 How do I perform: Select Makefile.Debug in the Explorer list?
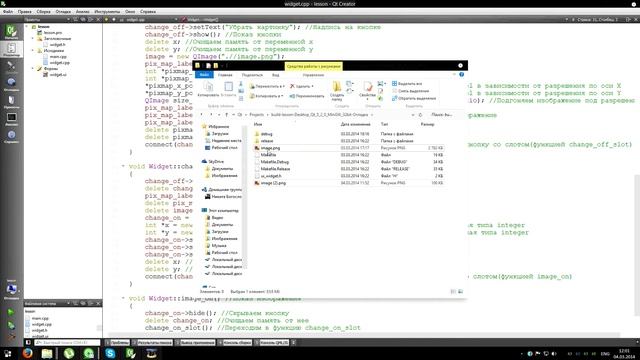click(x=275, y=162)
